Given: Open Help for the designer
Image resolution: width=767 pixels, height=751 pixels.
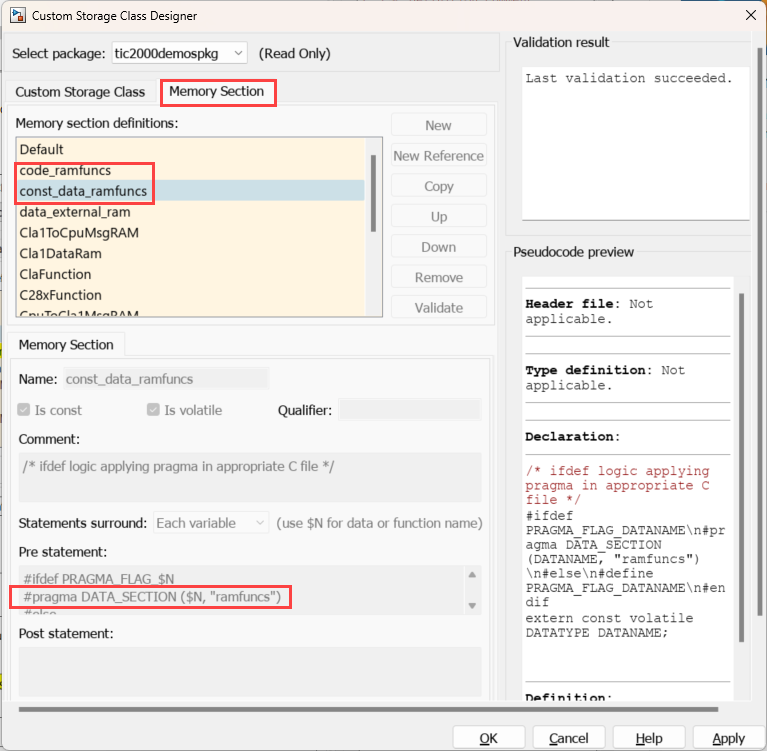Looking at the screenshot, I should tap(649, 738).
